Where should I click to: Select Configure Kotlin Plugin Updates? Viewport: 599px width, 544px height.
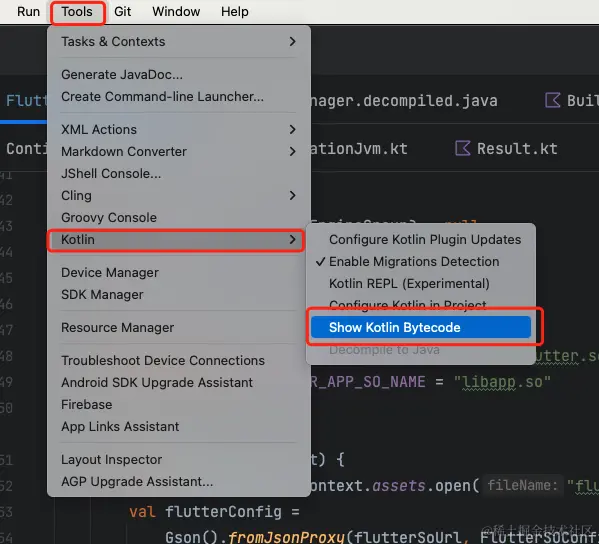(x=421, y=240)
